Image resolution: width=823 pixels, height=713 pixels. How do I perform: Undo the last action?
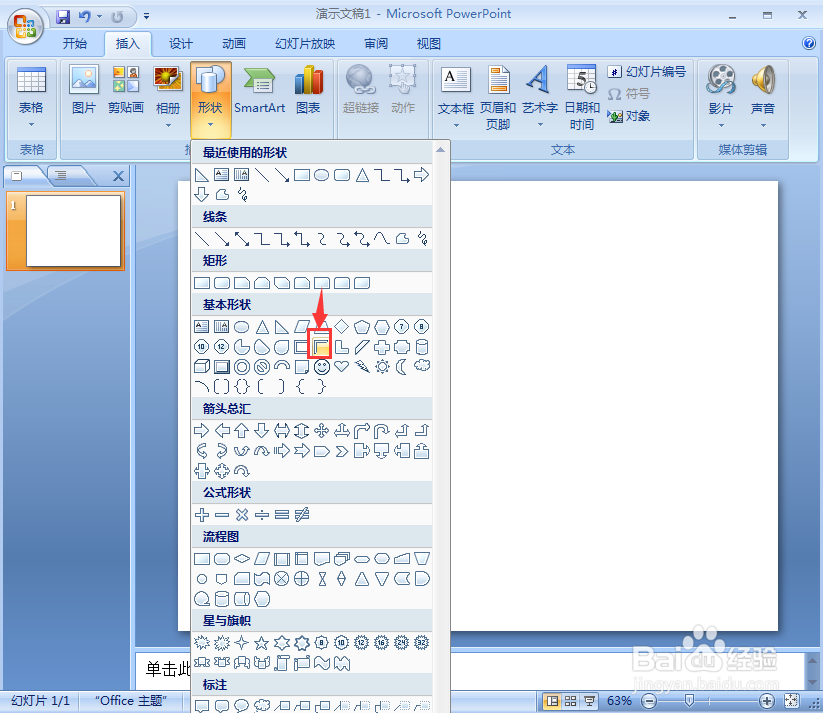point(85,17)
